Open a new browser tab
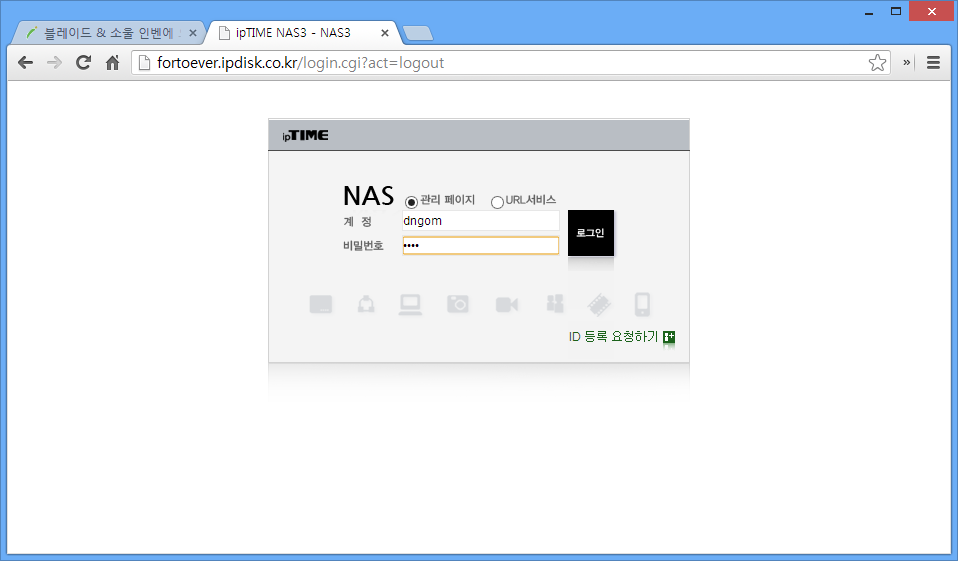The height and width of the screenshot is (561, 958). tap(418, 33)
